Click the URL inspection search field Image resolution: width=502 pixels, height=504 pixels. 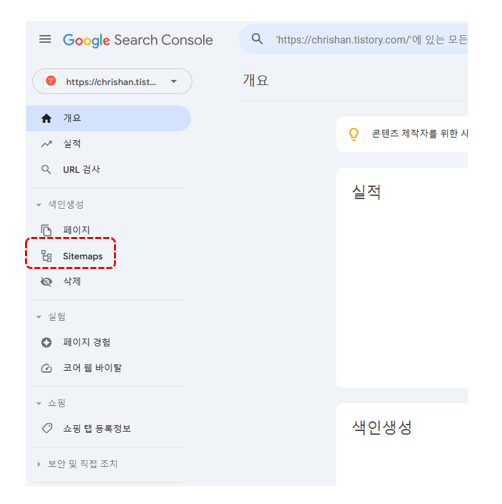(x=354, y=39)
